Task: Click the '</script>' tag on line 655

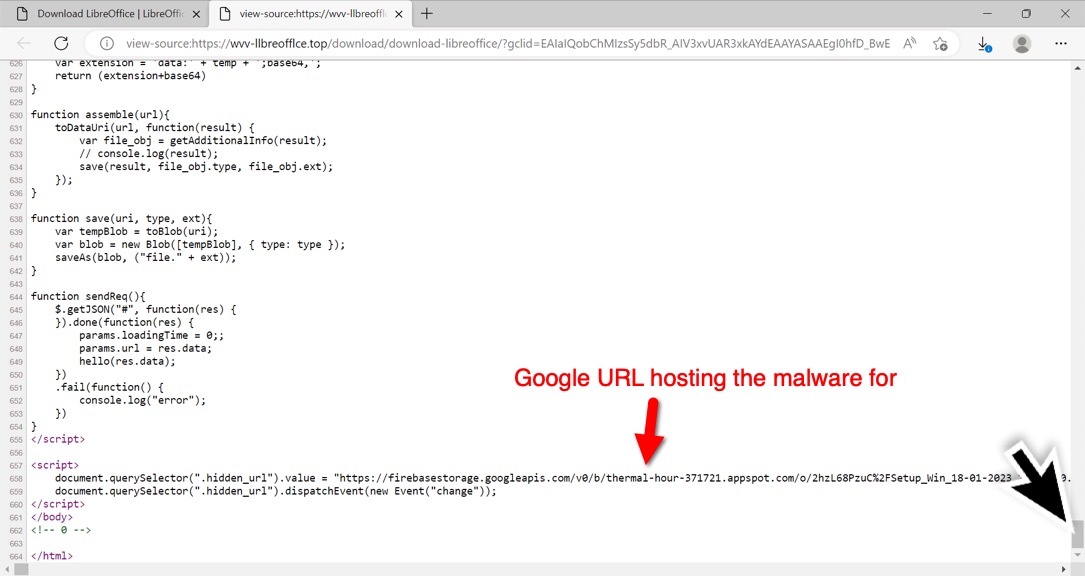Action: (58, 440)
